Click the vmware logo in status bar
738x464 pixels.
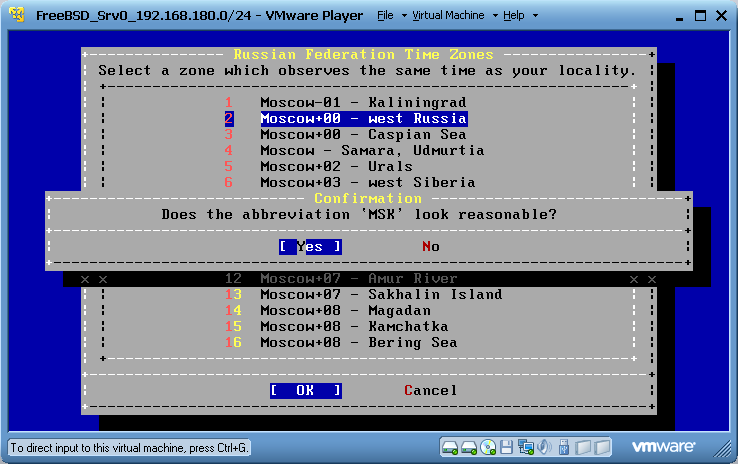(x=663, y=446)
